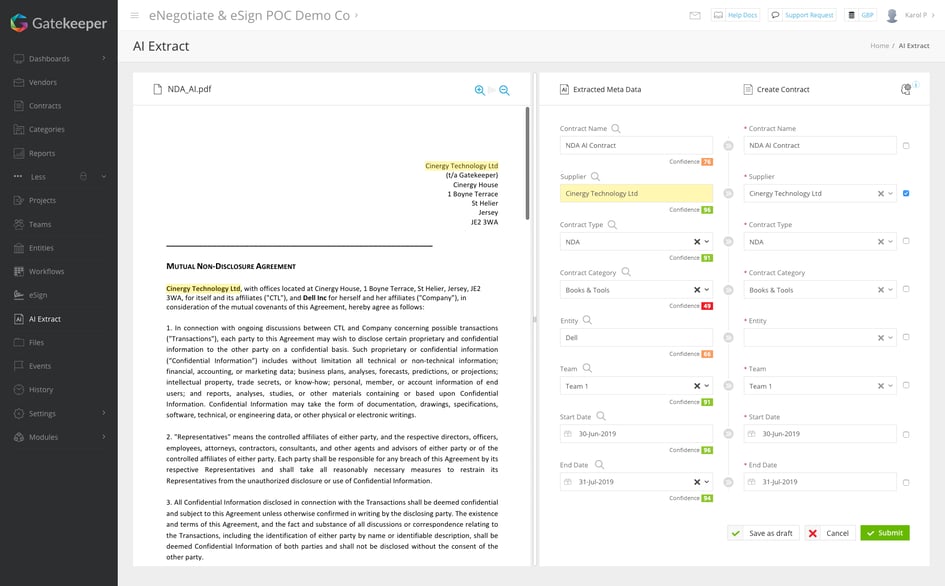Screen dimensions: 945x586
Task: Click the AI assistant icon near Create Contract
Action: (x=906, y=88)
